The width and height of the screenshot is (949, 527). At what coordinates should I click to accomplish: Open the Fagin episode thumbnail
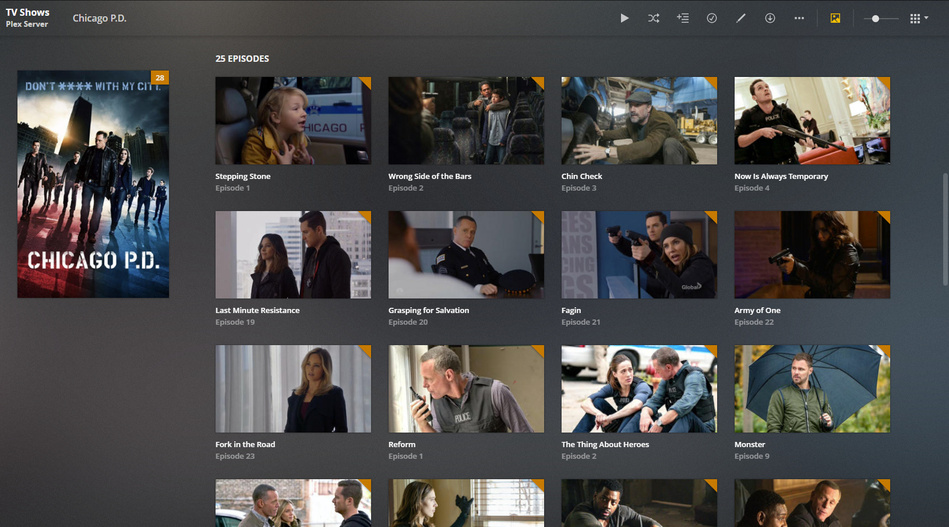point(639,255)
